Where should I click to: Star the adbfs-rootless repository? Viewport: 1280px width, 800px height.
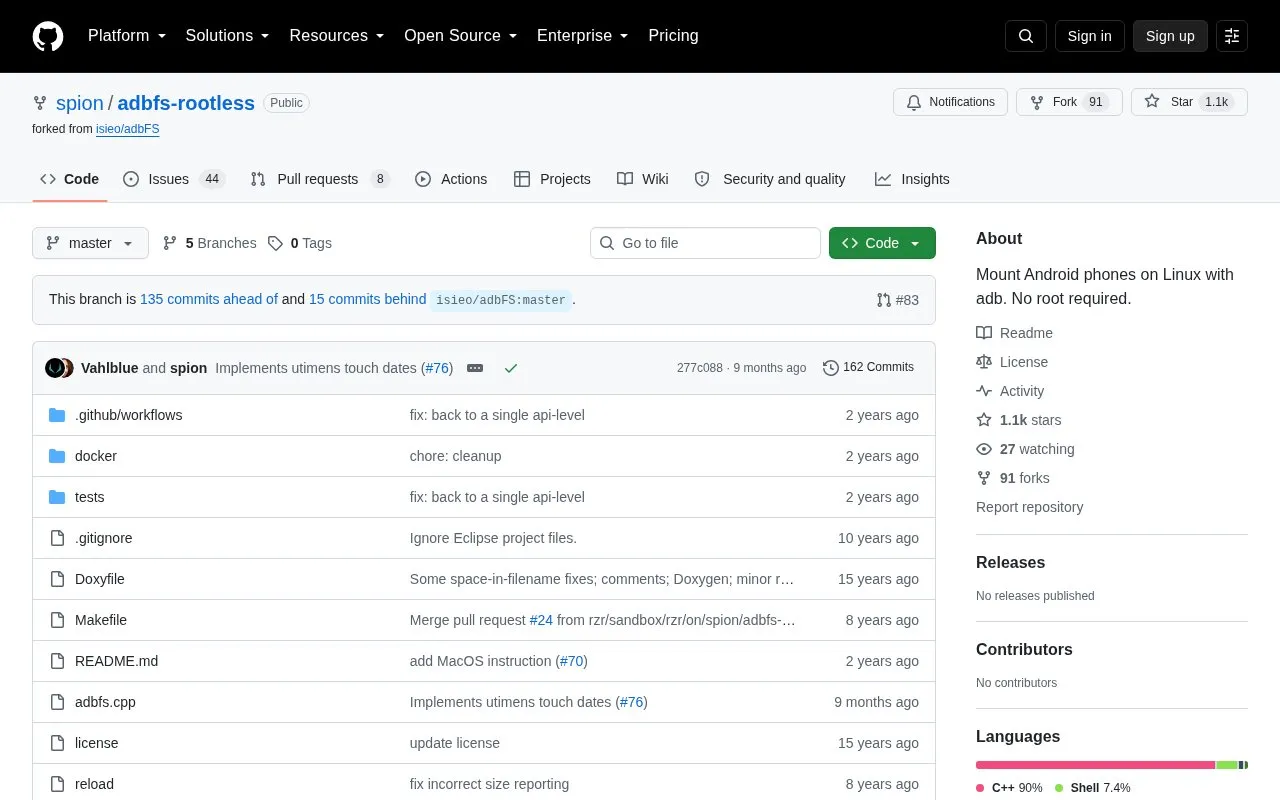[1189, 102]
